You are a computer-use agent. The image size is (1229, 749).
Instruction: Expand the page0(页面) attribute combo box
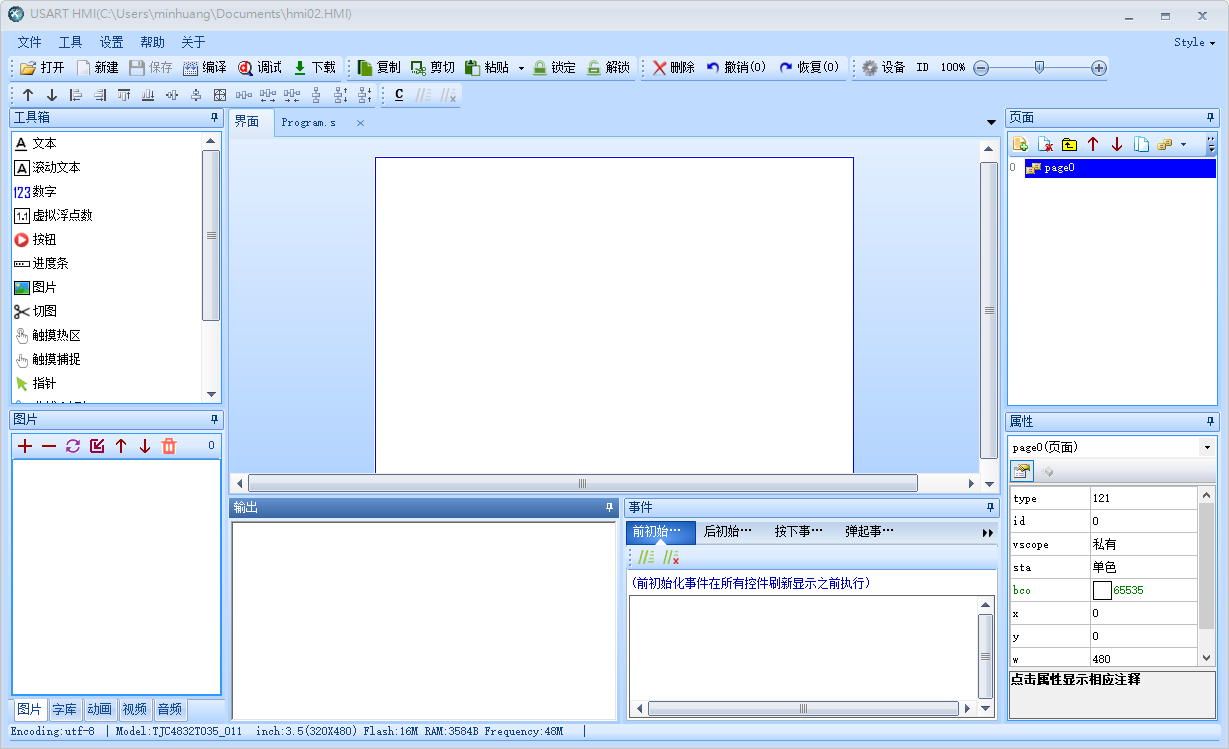click(x=1207, y=448)
